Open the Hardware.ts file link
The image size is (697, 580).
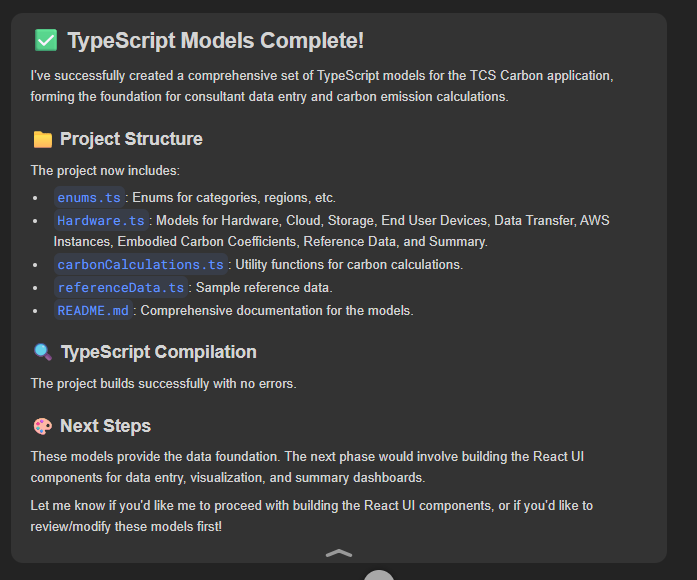click(x=101, y=220)
